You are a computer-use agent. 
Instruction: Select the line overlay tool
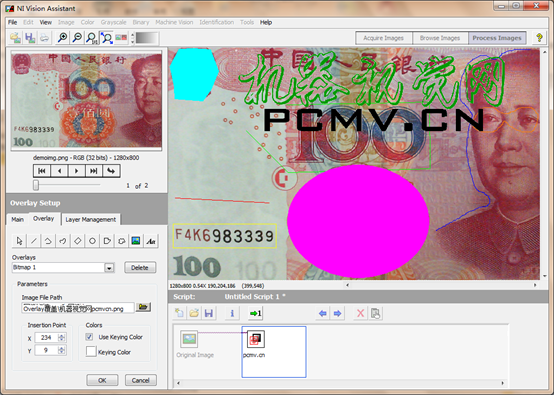tap(34, 241)
